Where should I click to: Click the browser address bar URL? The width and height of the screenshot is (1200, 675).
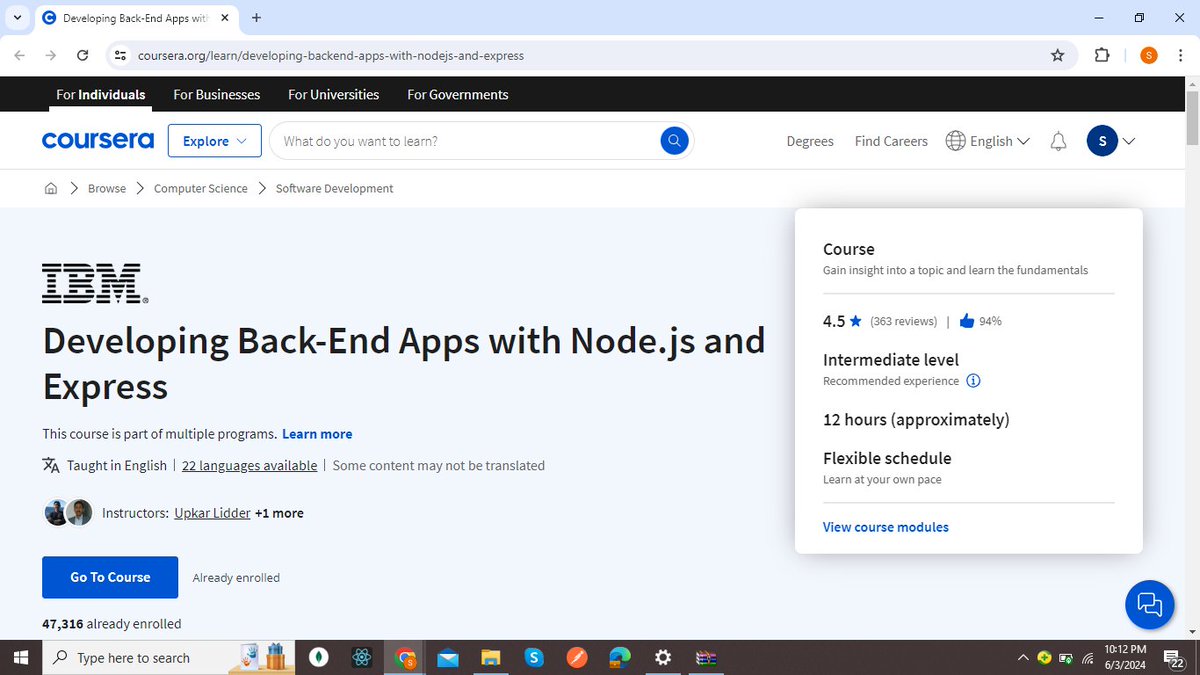329,55
